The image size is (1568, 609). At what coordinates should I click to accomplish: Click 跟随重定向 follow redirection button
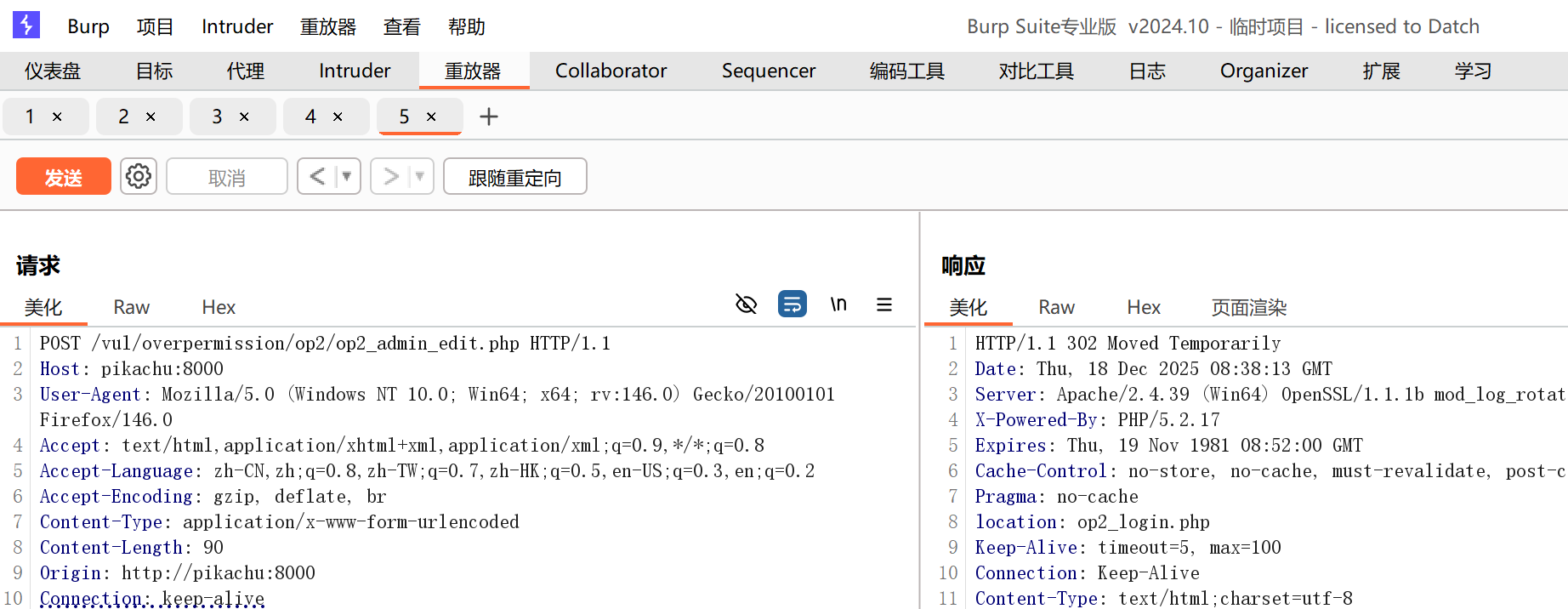click(x=515, y=177)
